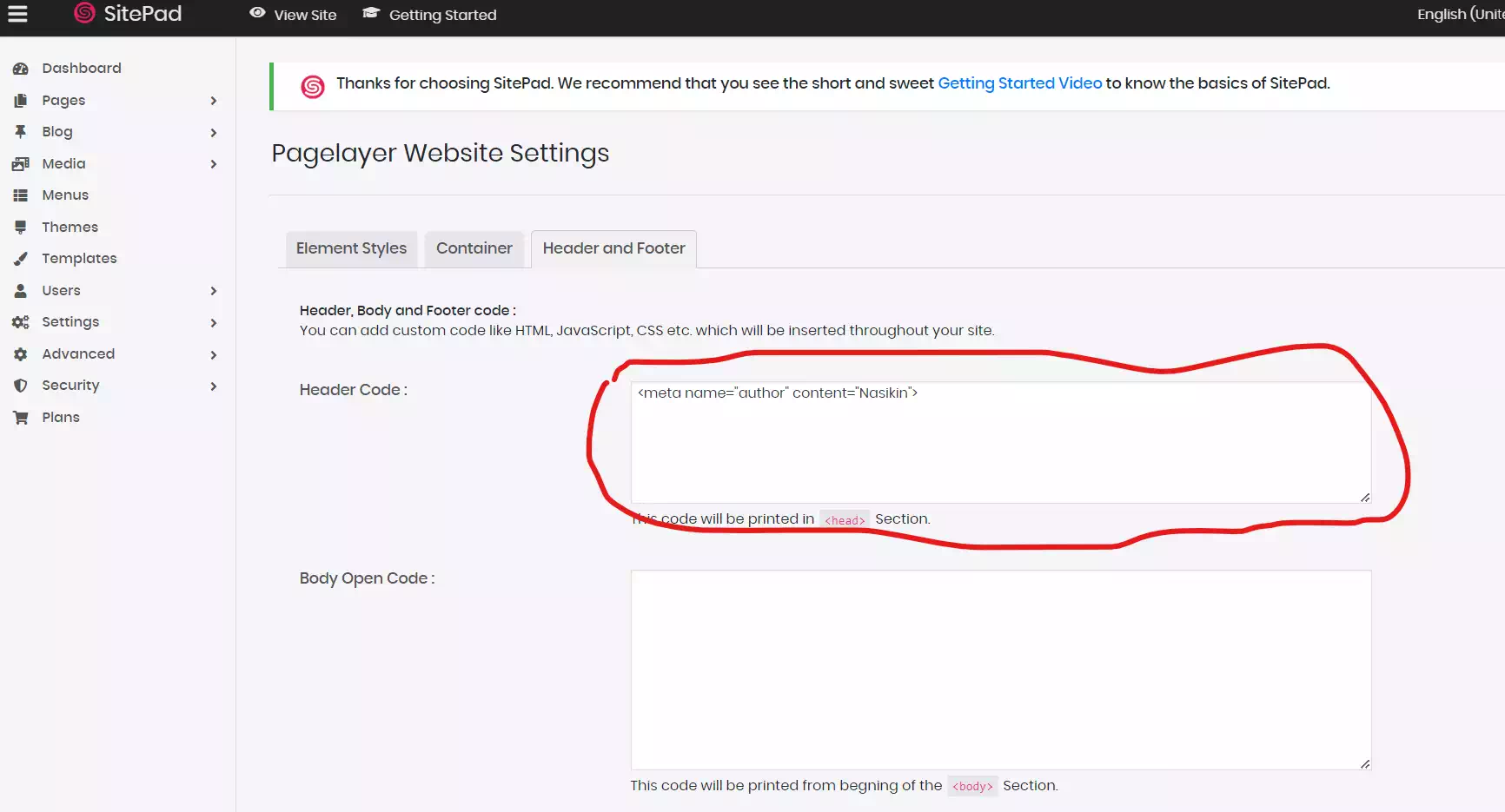Click the Settings gears icon
1505x812 pixels.
tap(21, 322)
